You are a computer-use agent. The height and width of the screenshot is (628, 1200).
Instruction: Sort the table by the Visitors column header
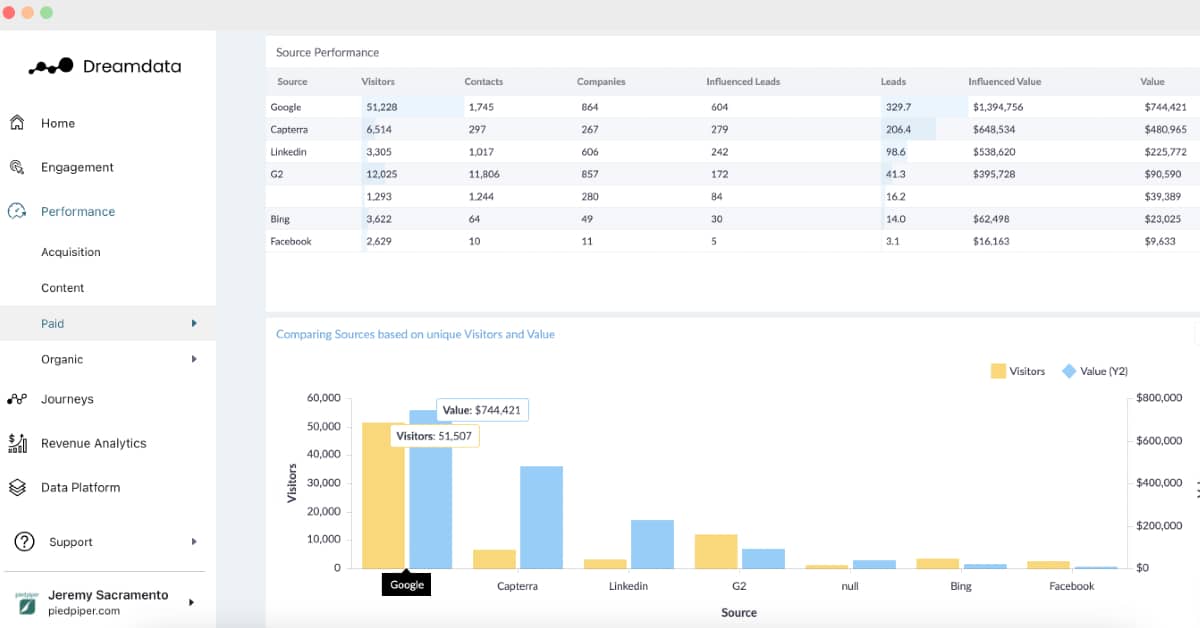pos(378,82)
